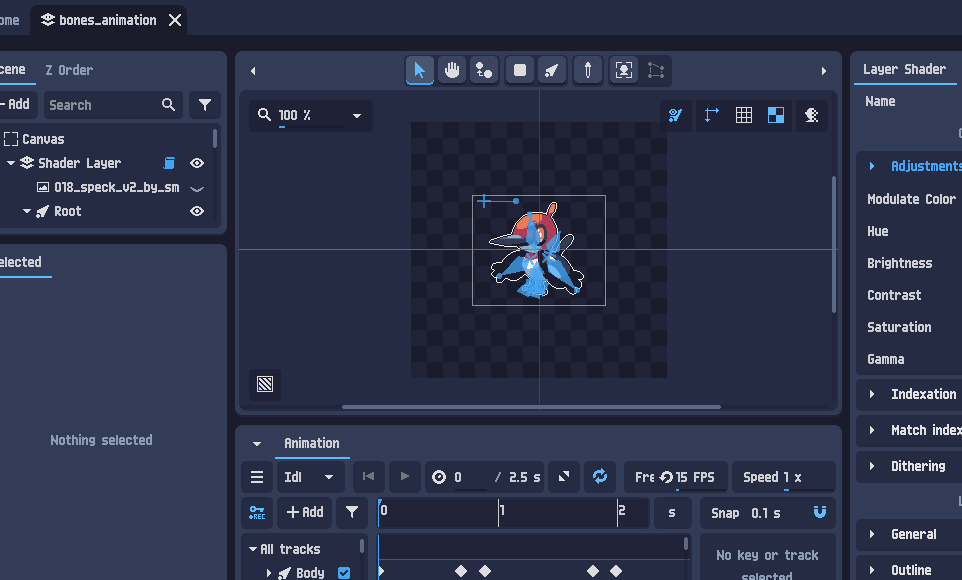Toggle the canvas grid display
Viewport: 962px width, 580px height.
[744, 115]
